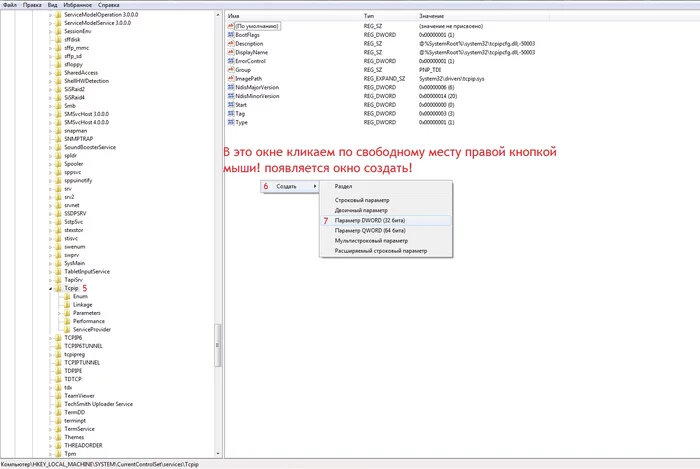The height and width of the screenshot is (469, 700).
Task: Click the TermService folder icon
Action: pyautogui.click(x=58, y=429)
